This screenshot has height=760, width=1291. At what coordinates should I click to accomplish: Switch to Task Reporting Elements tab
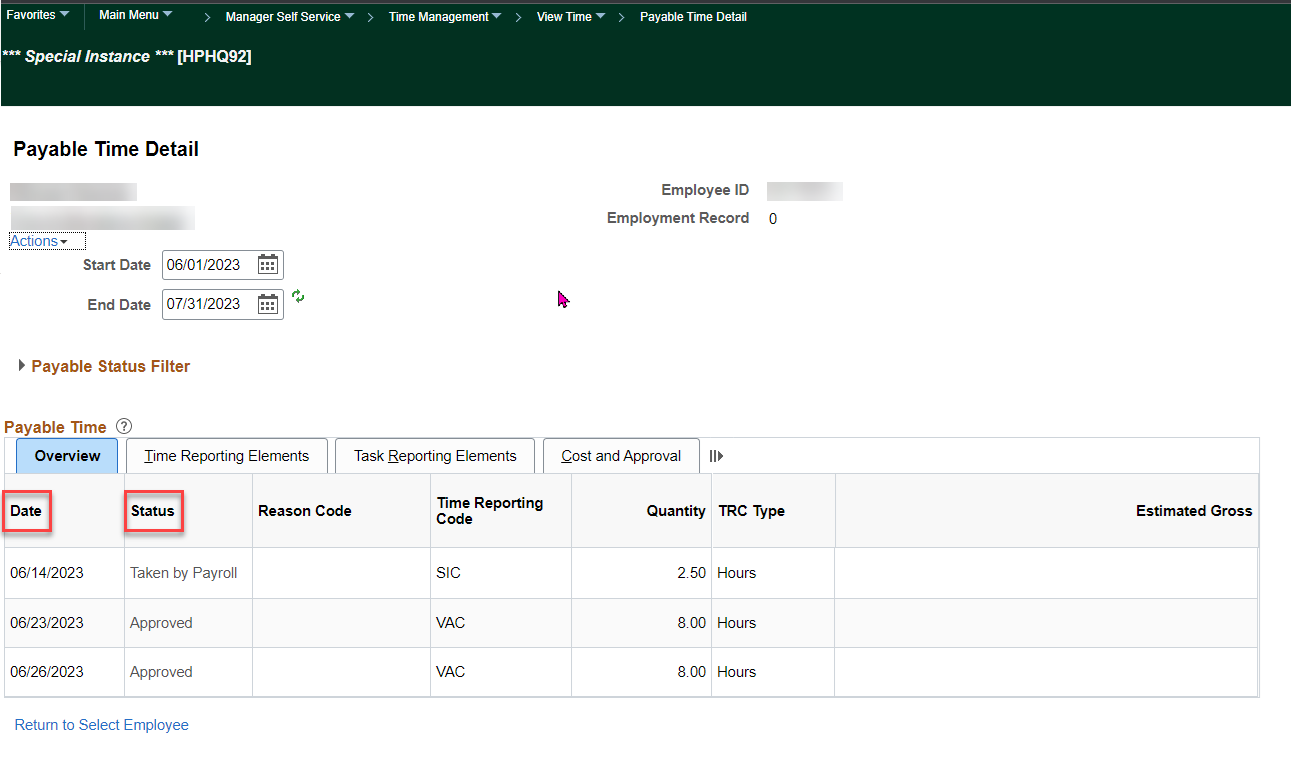click(x=435, y=456)
